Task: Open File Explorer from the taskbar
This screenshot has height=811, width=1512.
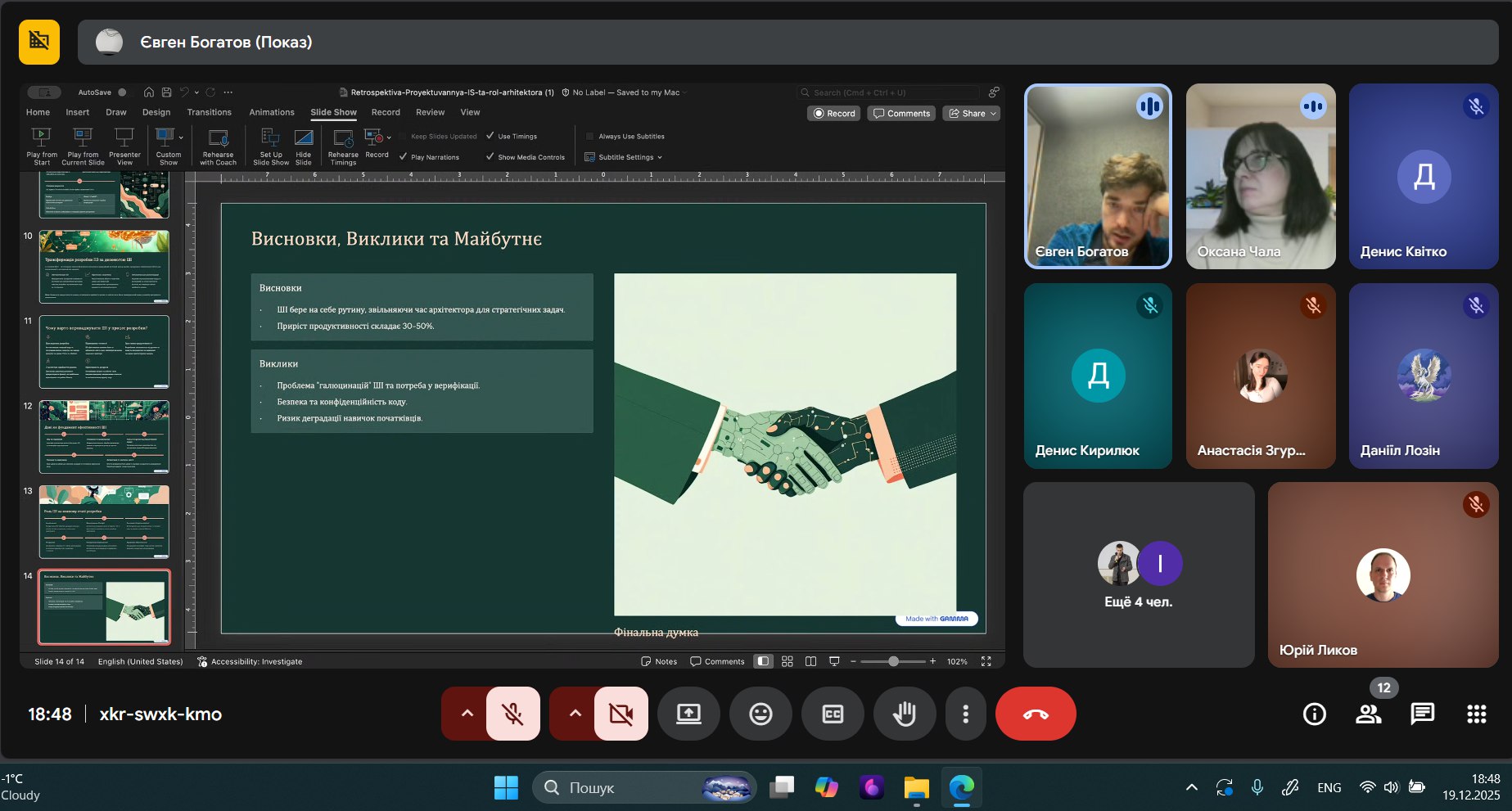Action: (916, 787)
